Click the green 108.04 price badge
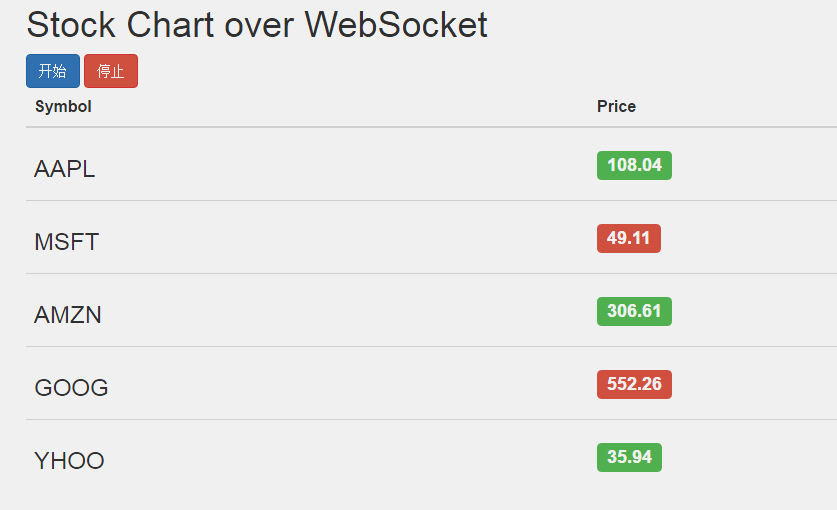The image size is (837, 510). click(x=634, y=165)
